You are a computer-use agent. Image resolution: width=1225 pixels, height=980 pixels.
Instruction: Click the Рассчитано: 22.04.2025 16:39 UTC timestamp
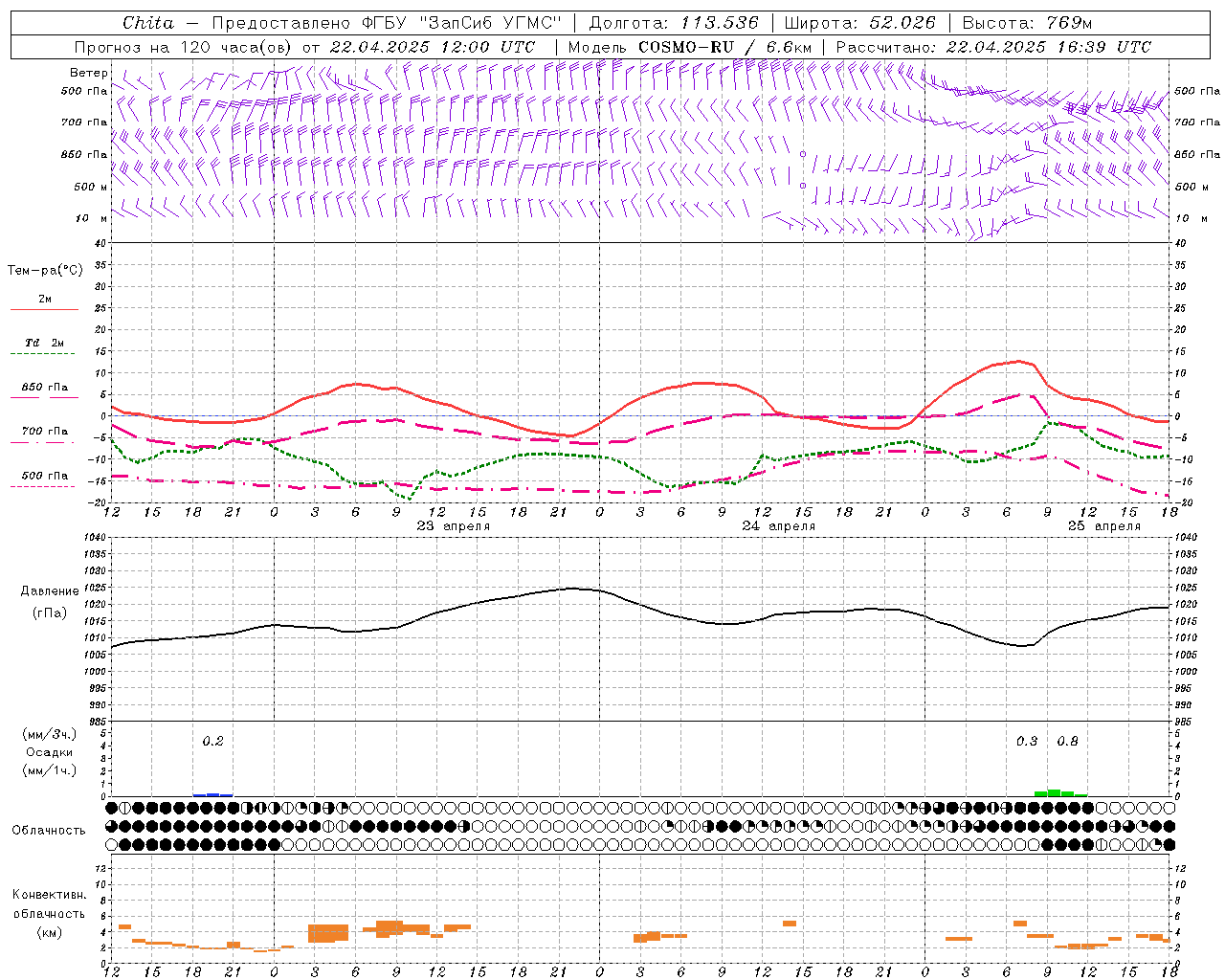tap(992, 47)
